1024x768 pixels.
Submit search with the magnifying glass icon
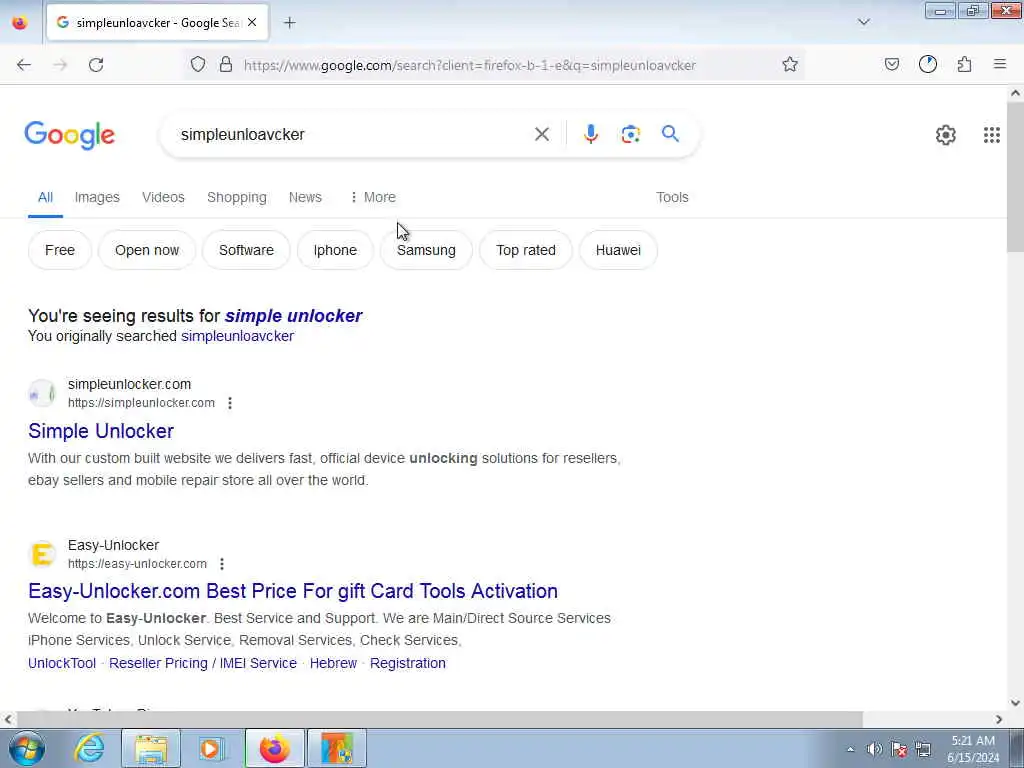tap(670, 134)
